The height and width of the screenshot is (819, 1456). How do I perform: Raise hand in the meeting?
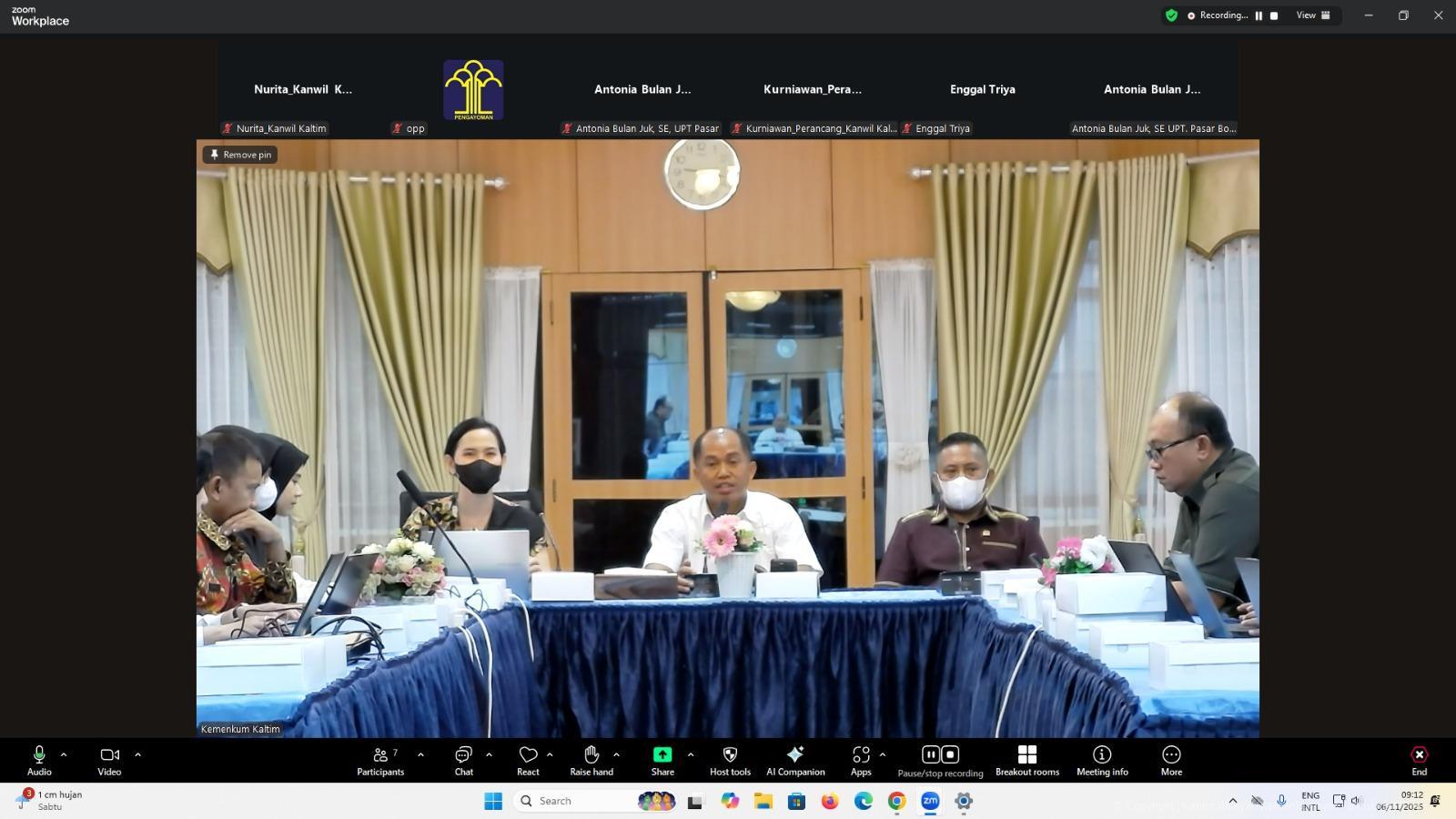(591, 761)
